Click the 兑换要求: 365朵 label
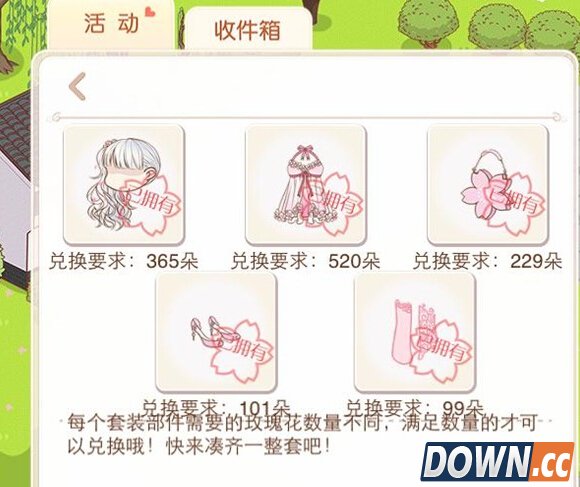 pos(124,261)
